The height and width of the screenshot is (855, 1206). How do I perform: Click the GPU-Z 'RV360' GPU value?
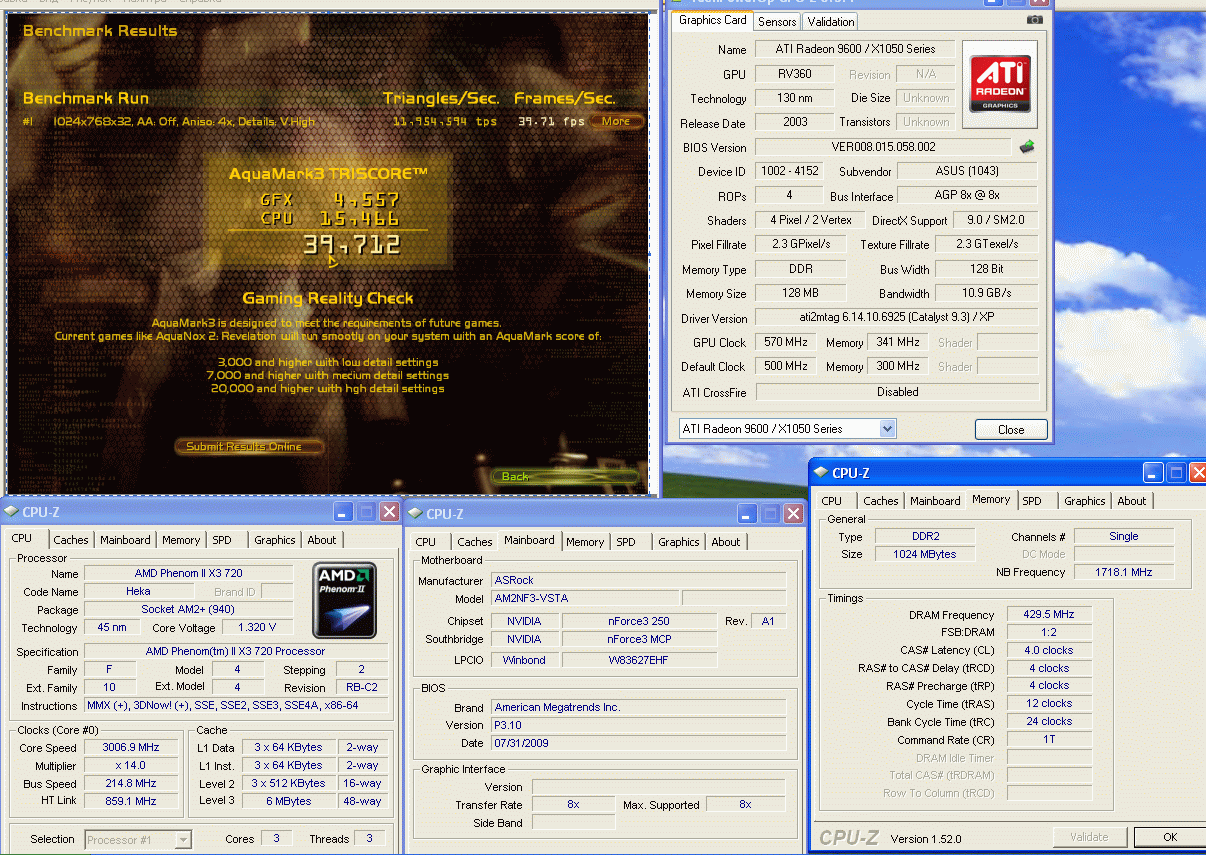coord(795,74)
